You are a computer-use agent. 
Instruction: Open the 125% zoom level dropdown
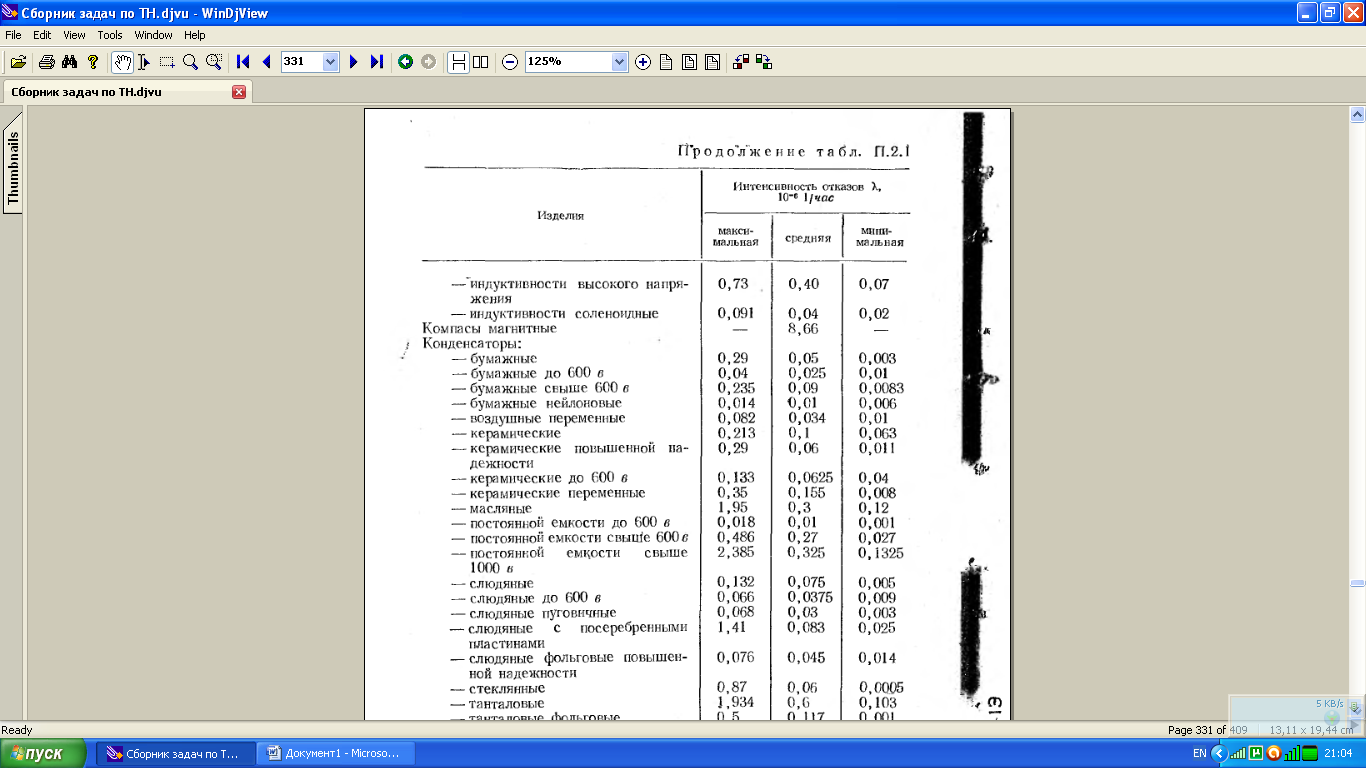tap(619, 62)
